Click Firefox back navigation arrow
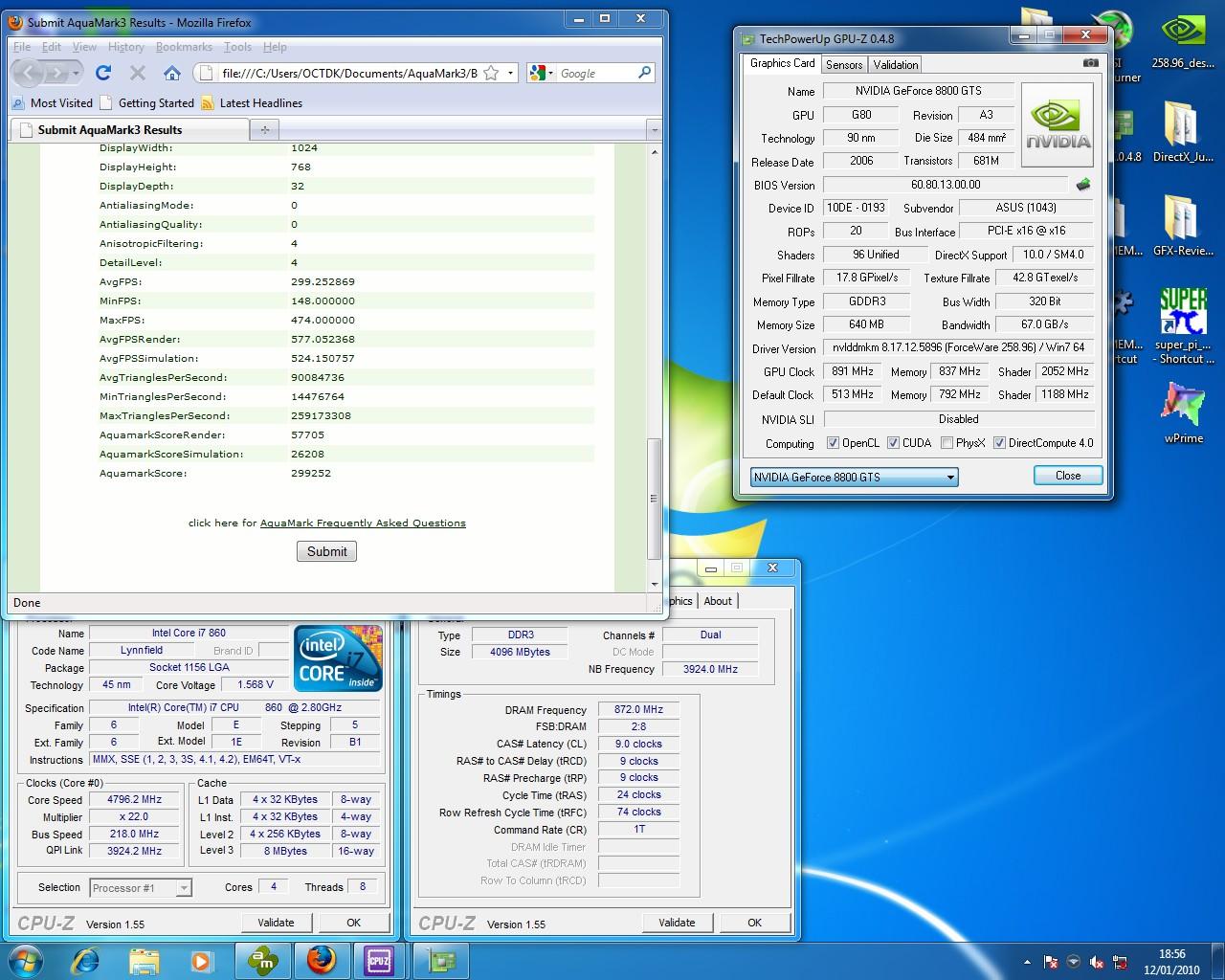 [29, 73]
